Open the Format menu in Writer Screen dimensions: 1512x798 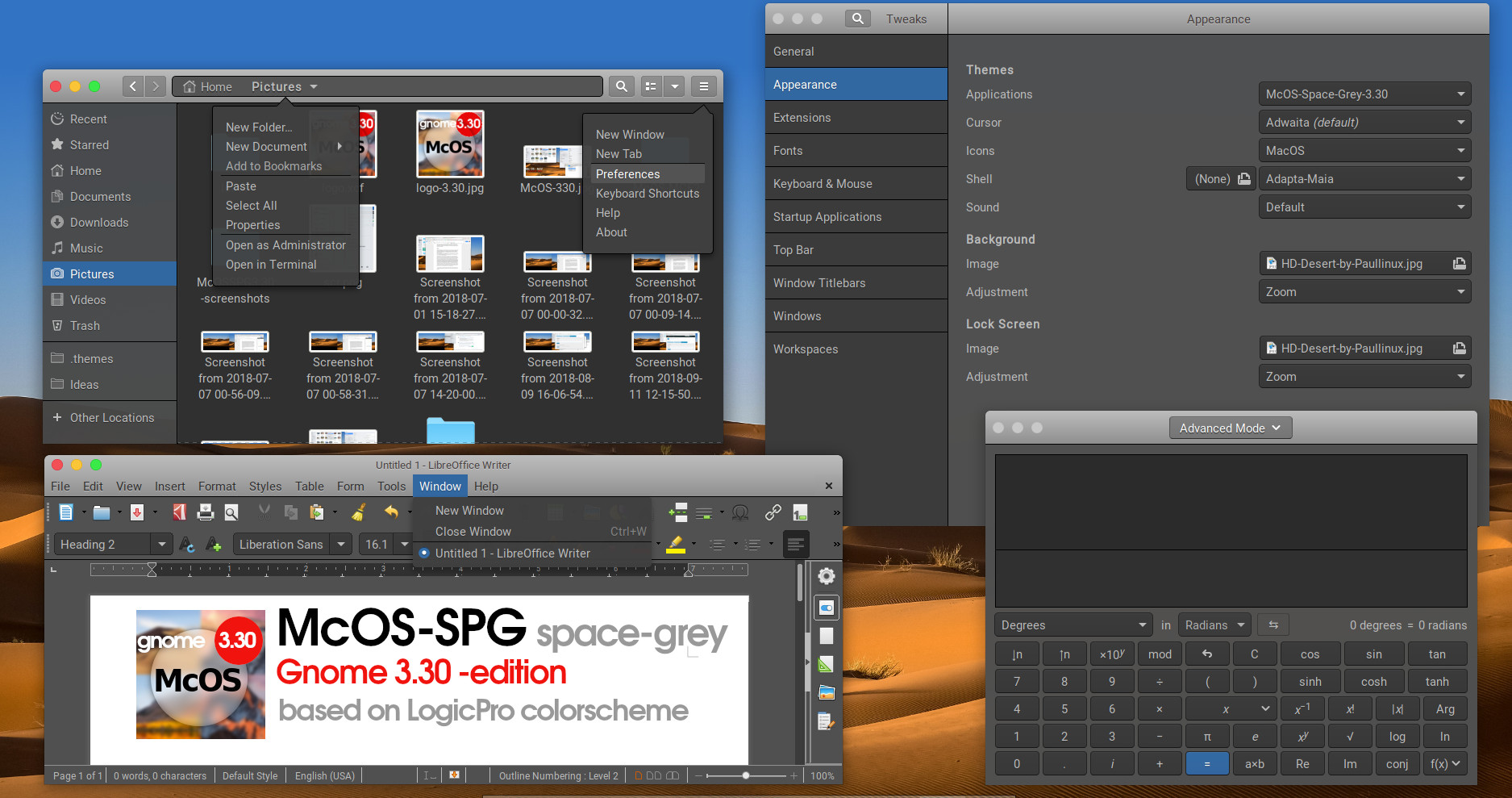pos(217,487)
